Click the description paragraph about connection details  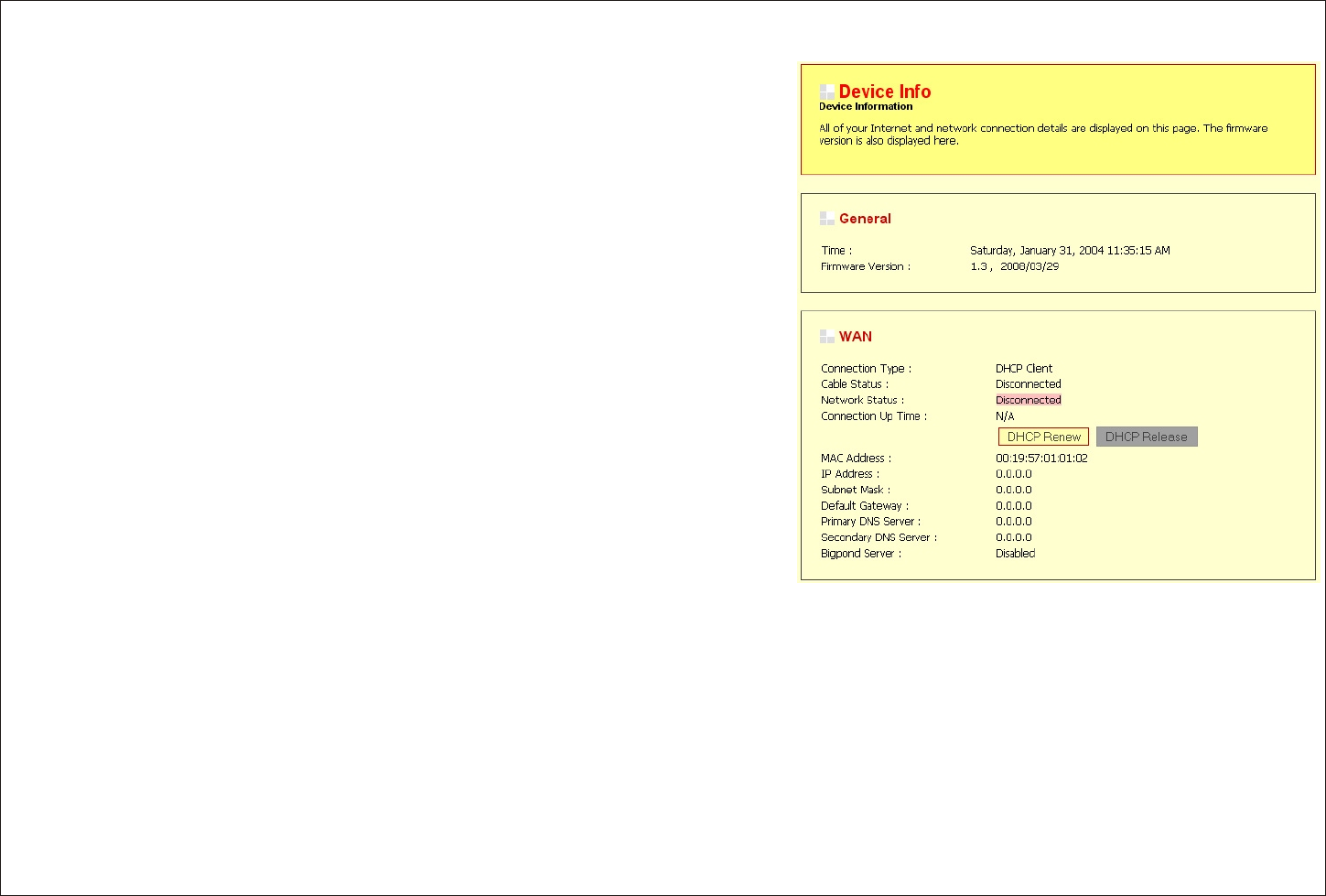[x=1043, y=135]
